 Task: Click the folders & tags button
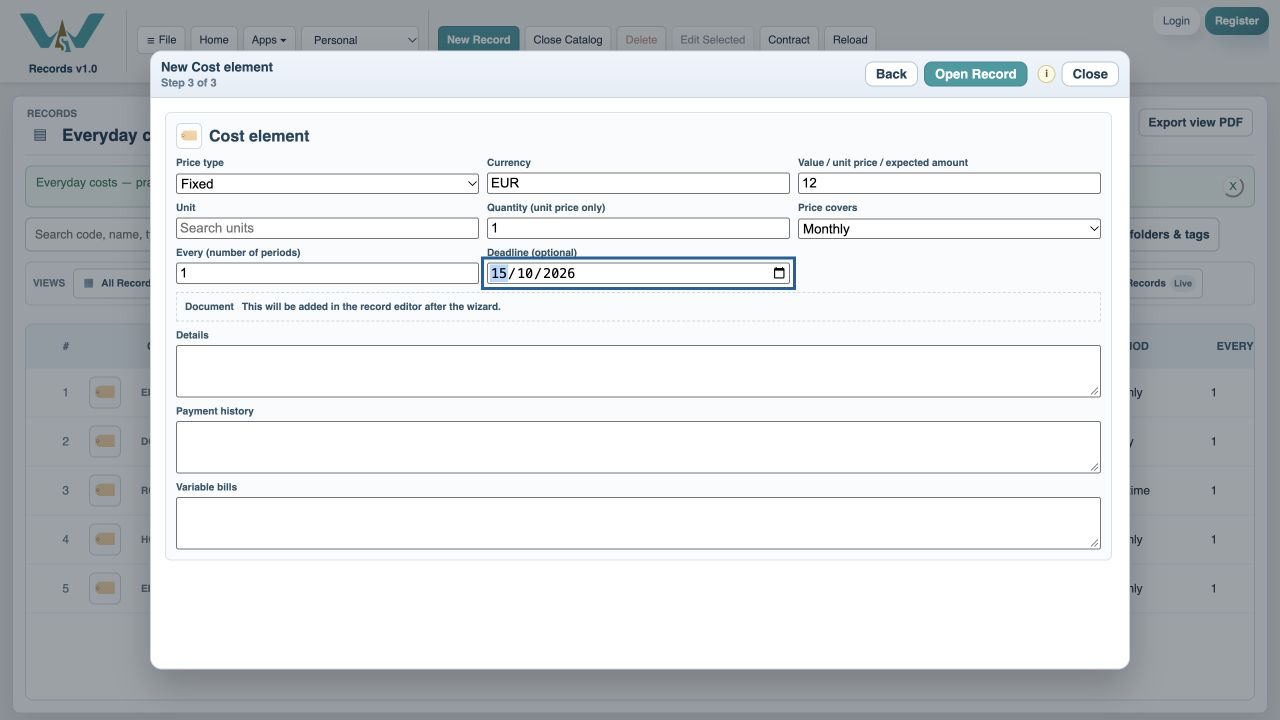(1173, 234)
